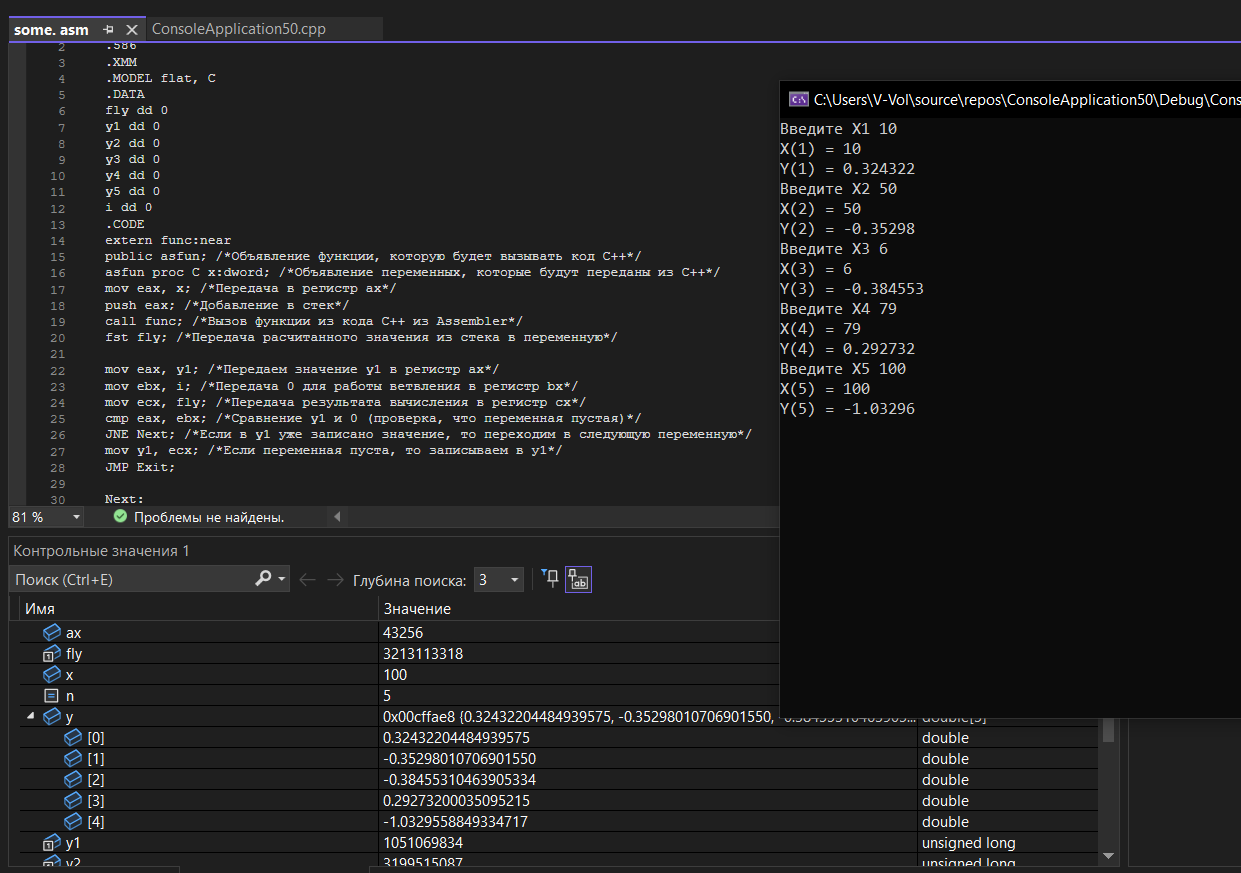Click the value 100 of x
Image resolution: width=1241 pixels, height=873 pixels.
[395, 675]
